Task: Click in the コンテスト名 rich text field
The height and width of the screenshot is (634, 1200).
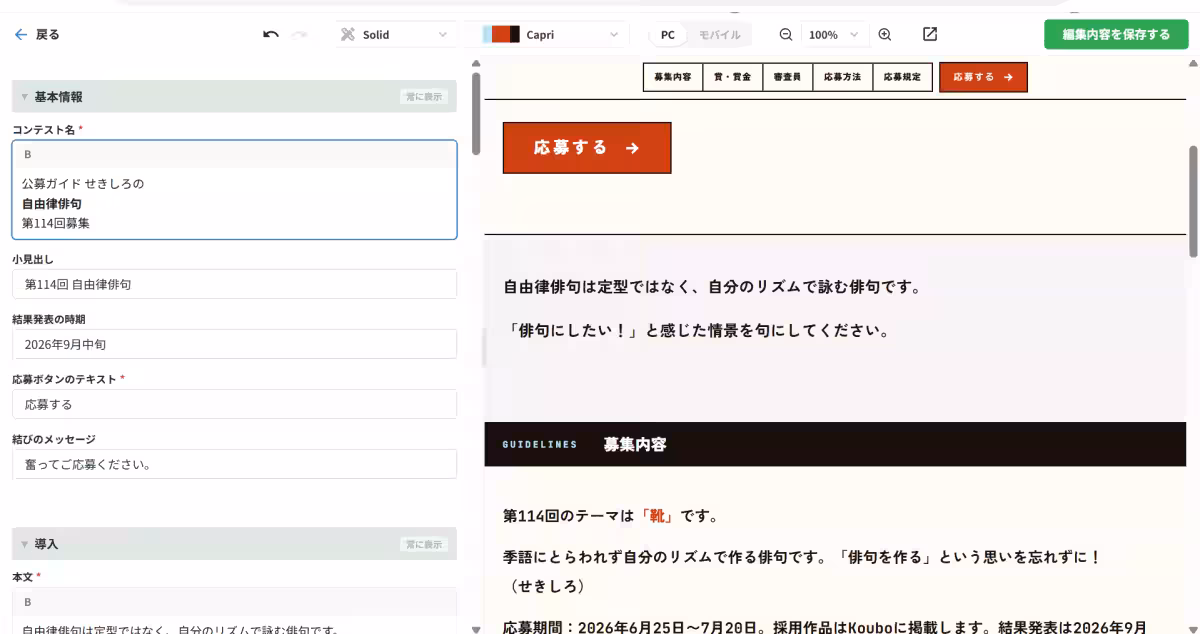Action: [234, 203]
